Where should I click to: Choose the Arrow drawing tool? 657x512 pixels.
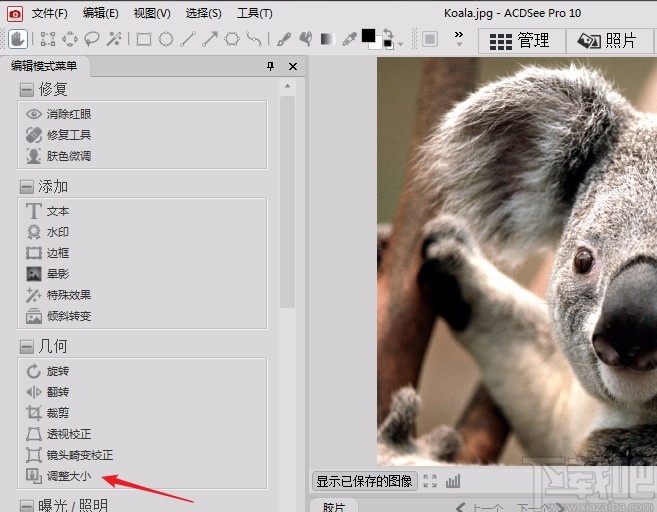[x=210, y=39]
